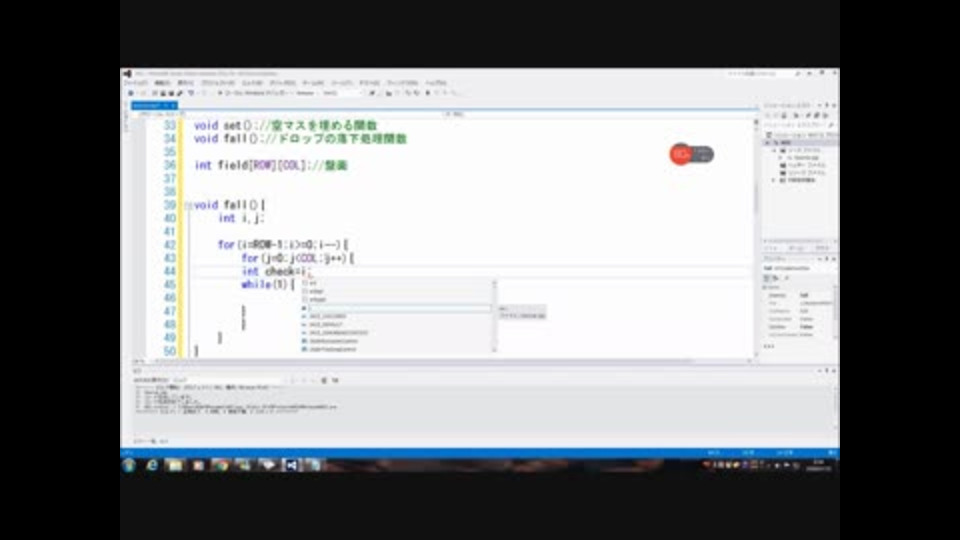Click line 45 while(1) statement
960x540 pixels.
pos(268,285)
